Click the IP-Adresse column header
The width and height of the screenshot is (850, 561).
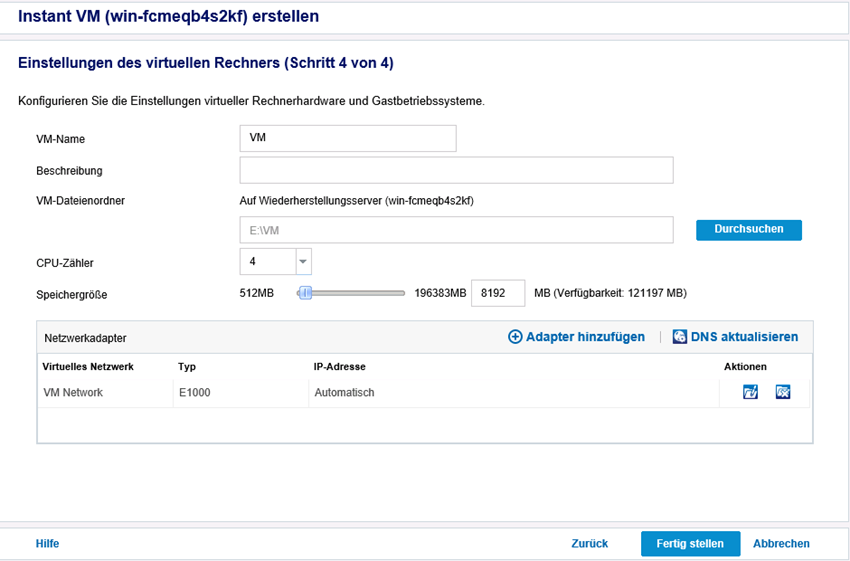pyautogui.click(x=339, y=367)
